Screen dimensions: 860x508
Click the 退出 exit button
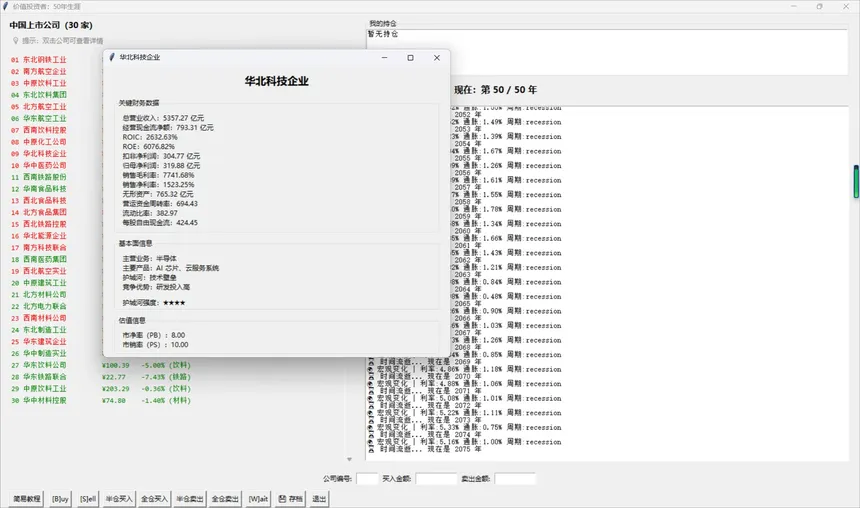pos(319,499)
